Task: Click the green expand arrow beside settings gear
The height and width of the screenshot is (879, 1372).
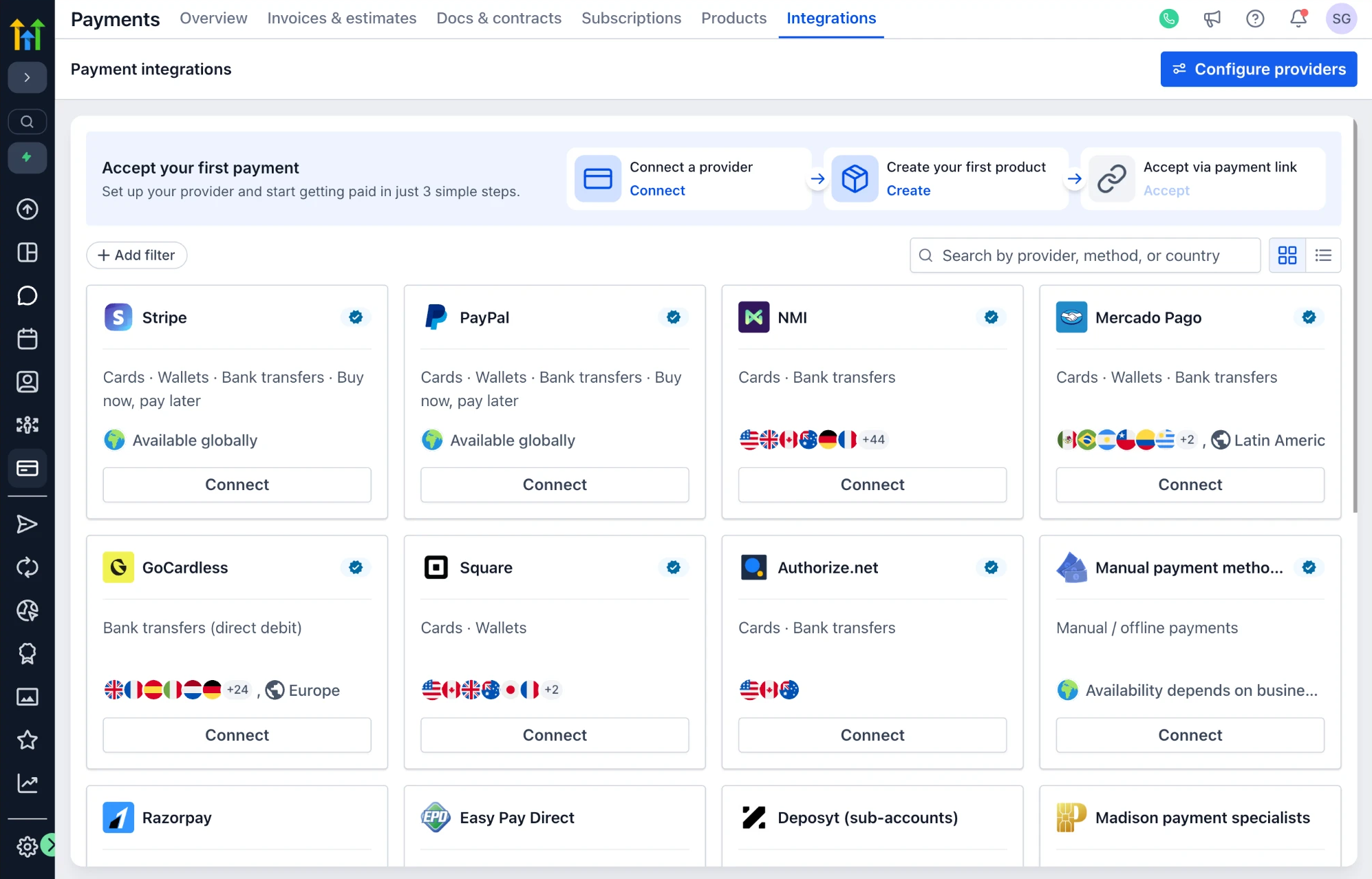Action: [x=50, y=845]
